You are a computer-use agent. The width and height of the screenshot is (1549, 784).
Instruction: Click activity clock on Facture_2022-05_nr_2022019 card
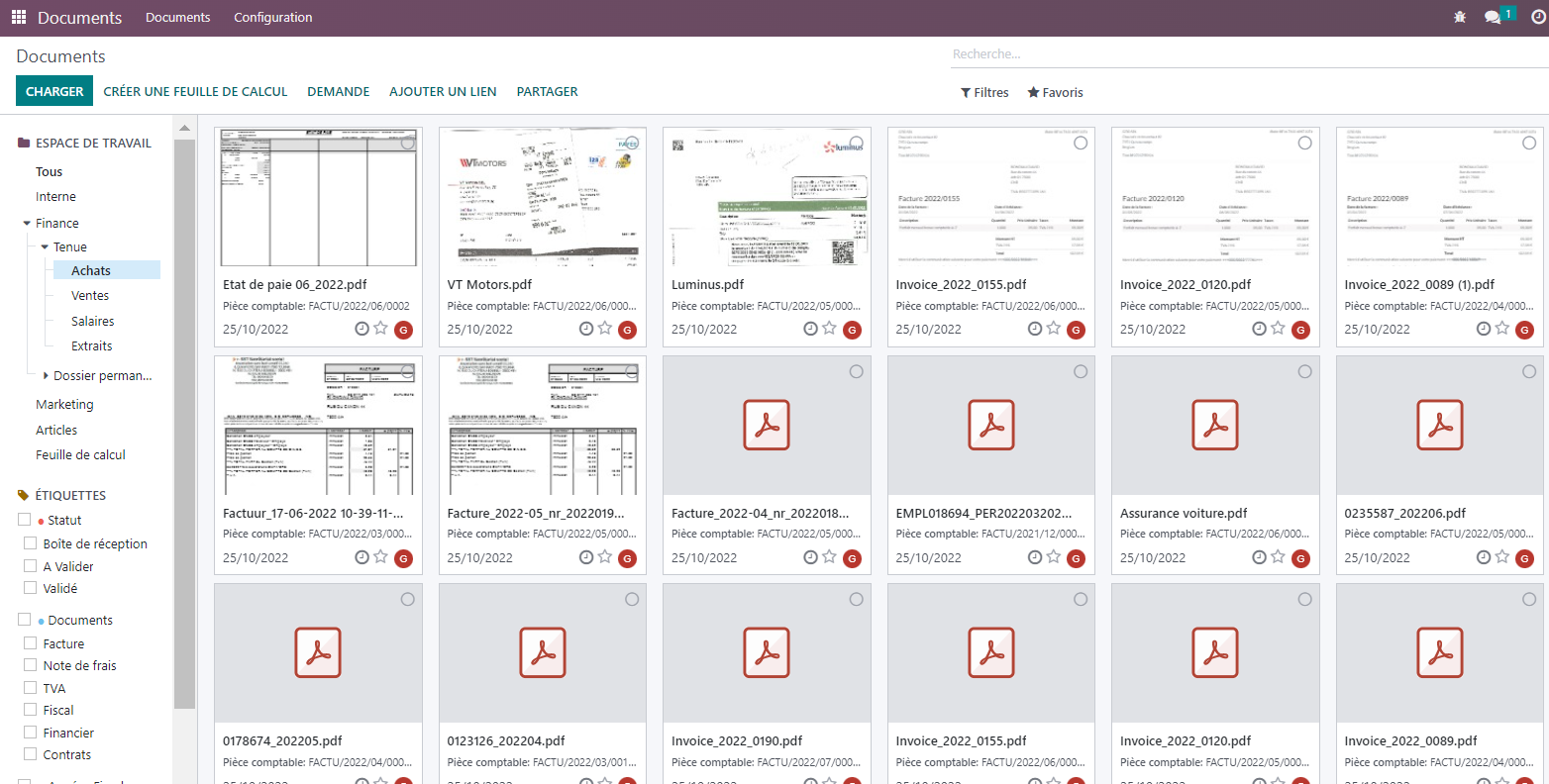point(586,557)
